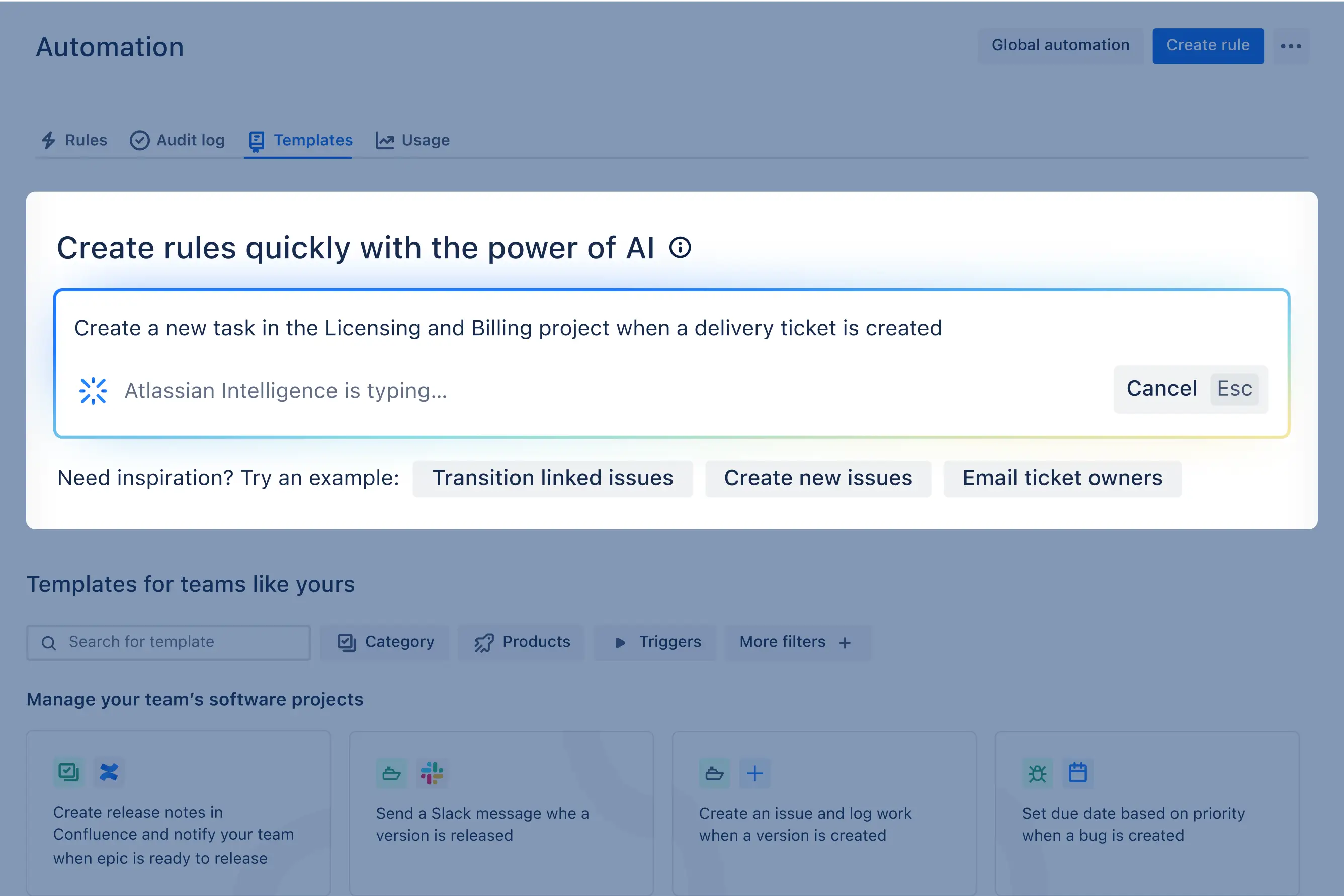Try the Create new issues example

[x=818, y=478]
